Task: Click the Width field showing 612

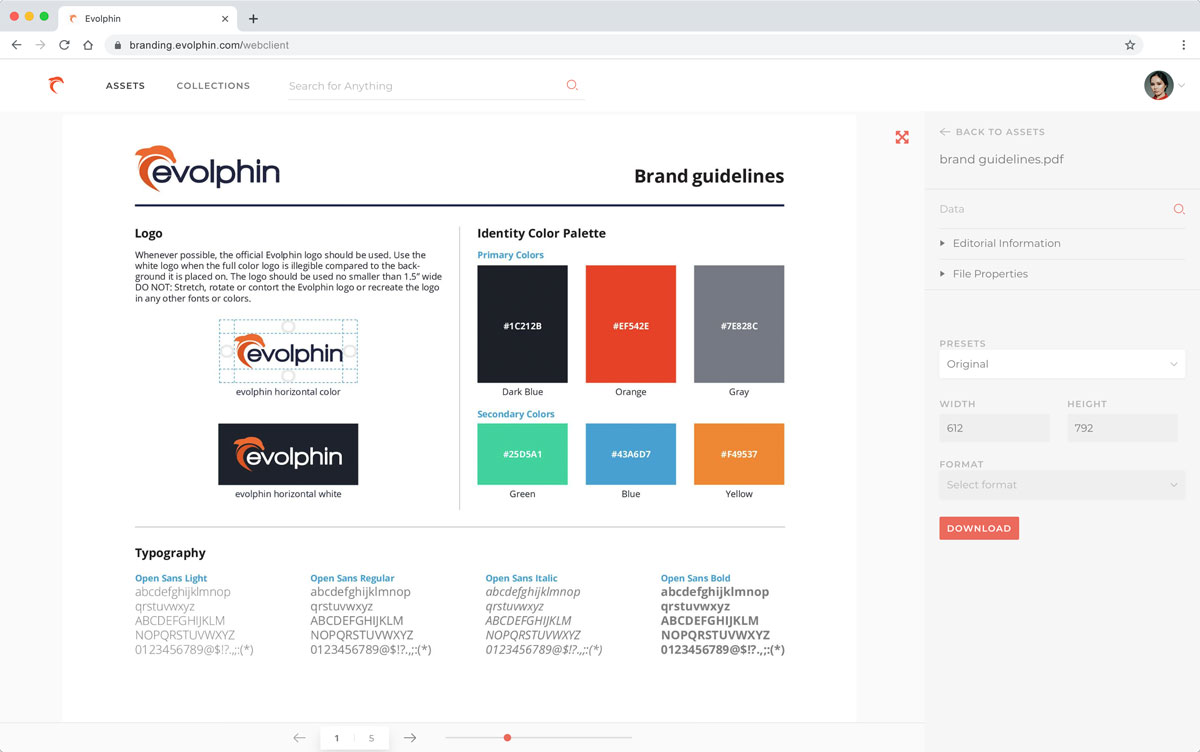Action: 994,428
